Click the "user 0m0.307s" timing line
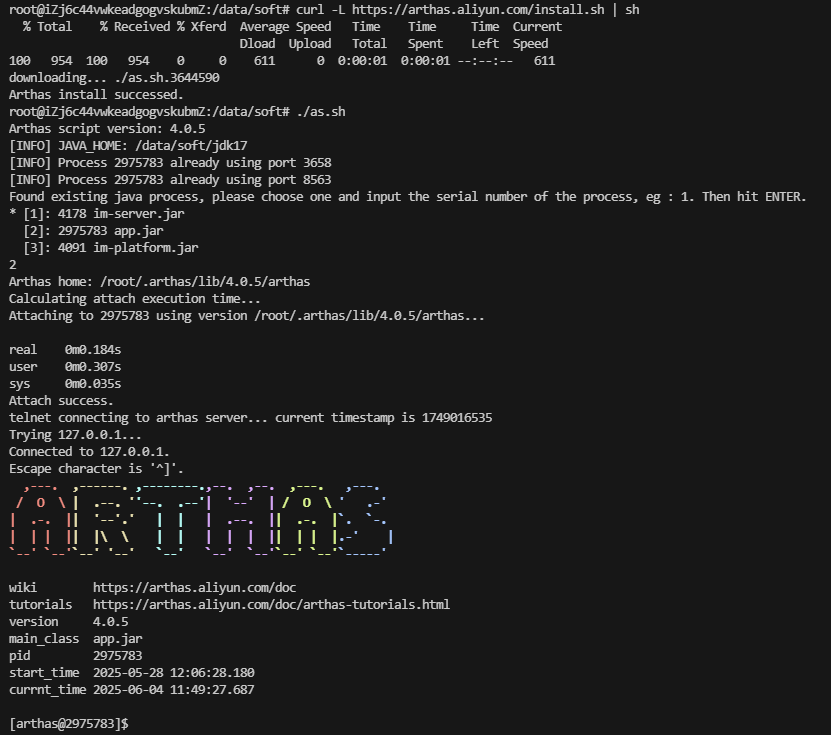This screenshot has height=735, width=831. [x=65, y=366]
